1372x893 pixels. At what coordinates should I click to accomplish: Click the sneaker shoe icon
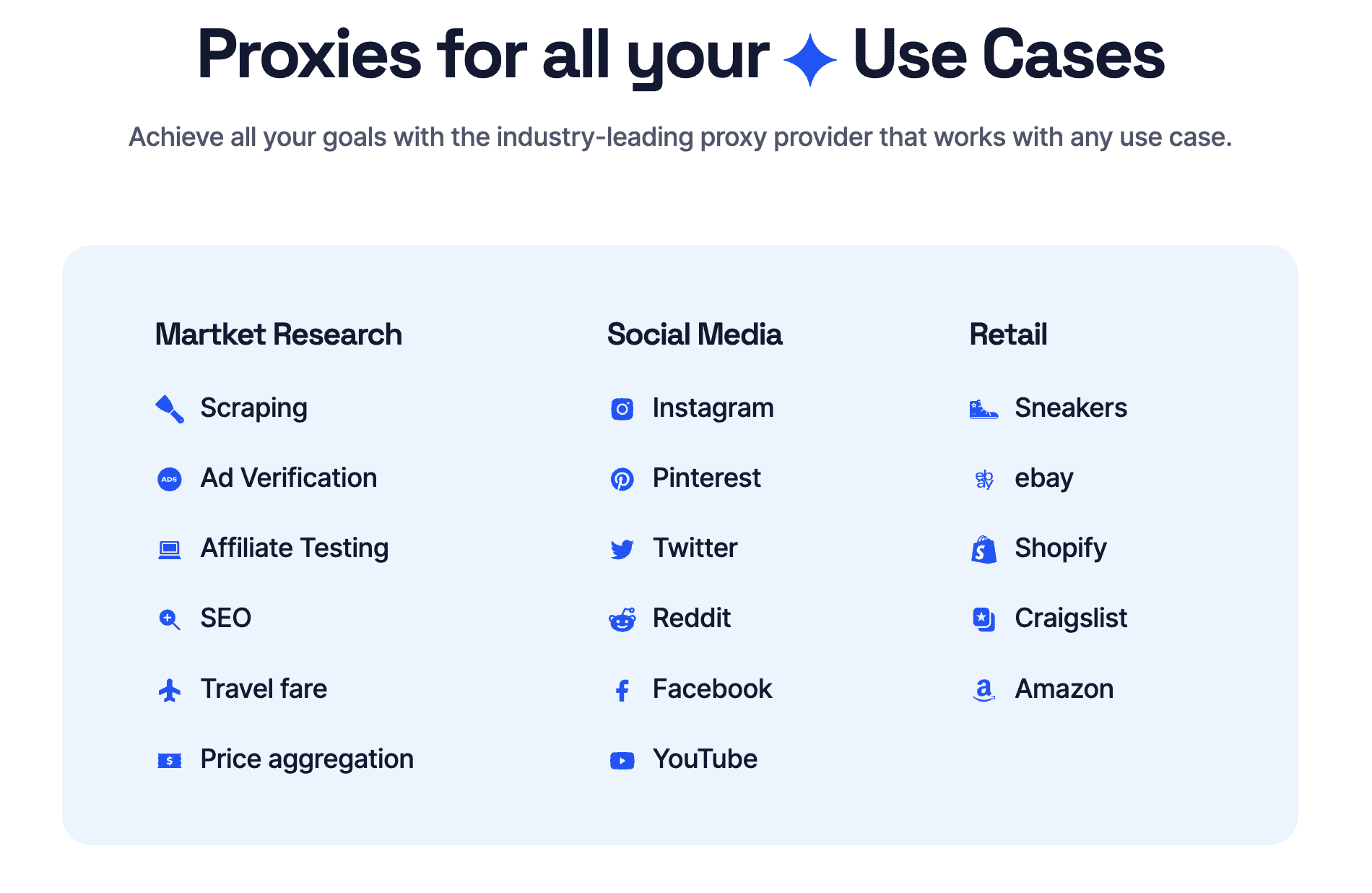984,410
